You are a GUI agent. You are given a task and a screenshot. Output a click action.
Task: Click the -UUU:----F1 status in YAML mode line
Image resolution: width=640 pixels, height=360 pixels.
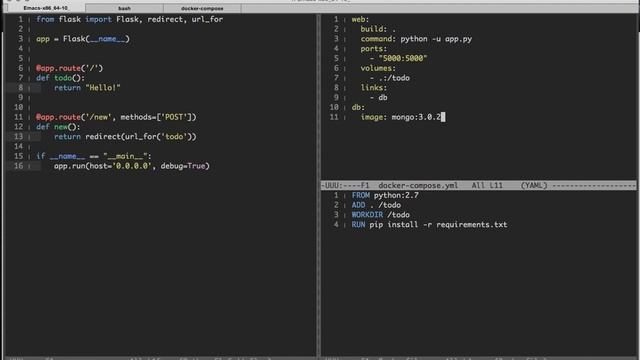point(345,185)
